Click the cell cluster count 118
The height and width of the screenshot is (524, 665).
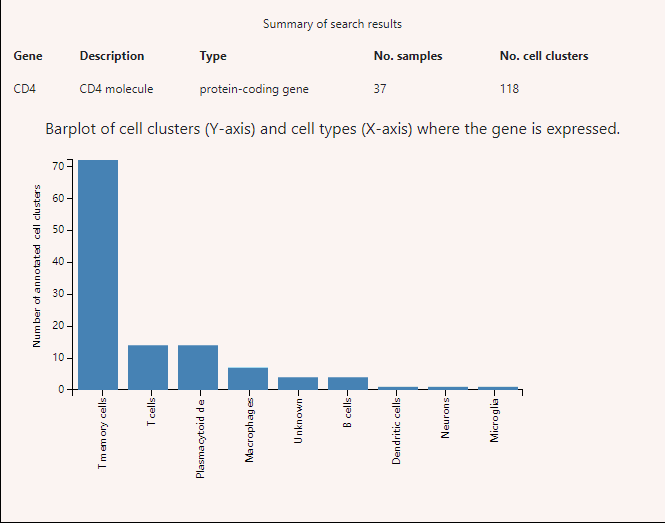click(509, 89)
